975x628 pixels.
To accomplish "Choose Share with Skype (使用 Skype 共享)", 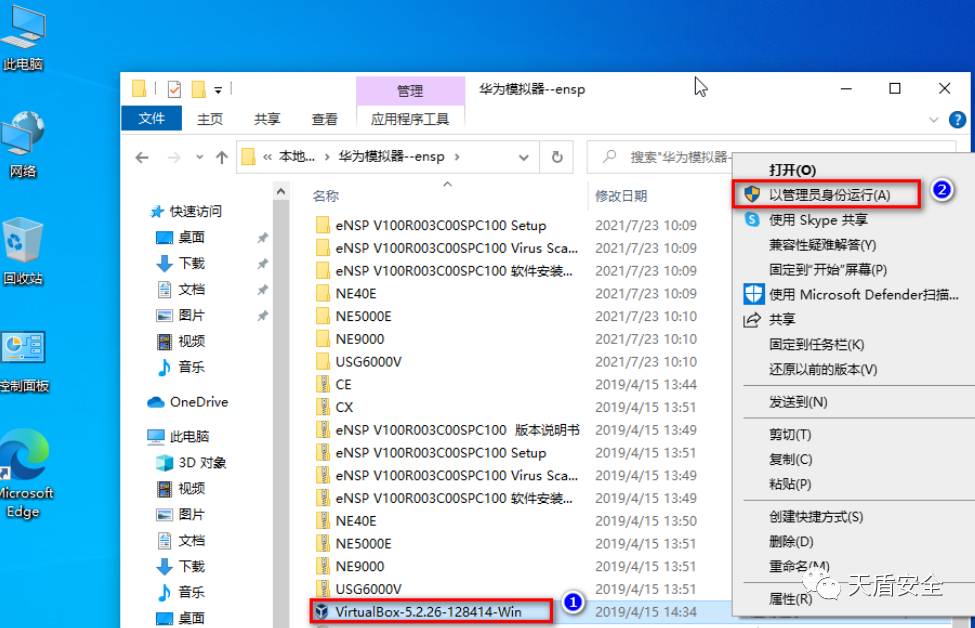I will [818, 219].
